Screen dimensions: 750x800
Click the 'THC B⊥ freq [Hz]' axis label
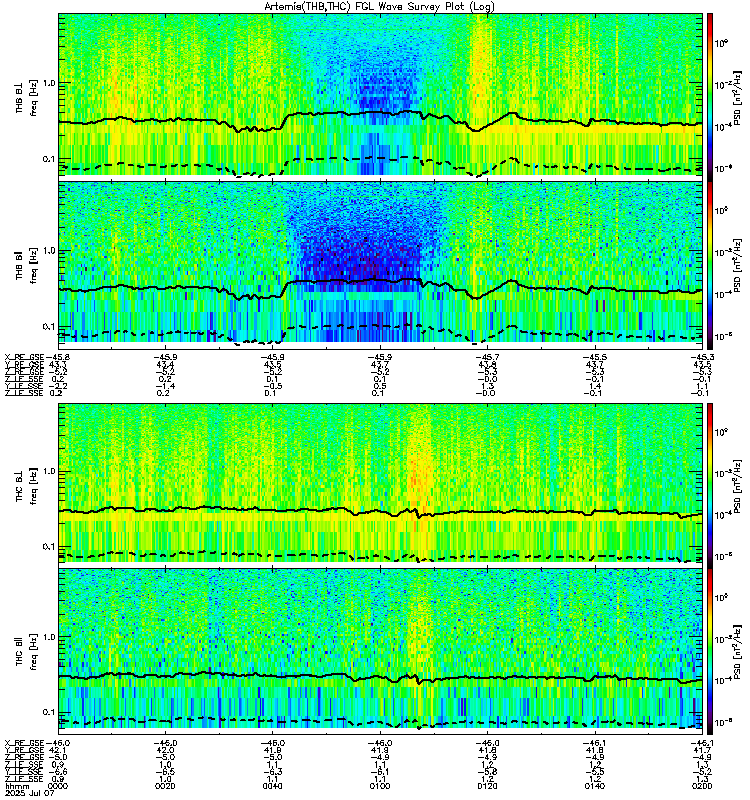tap(27, 486)
